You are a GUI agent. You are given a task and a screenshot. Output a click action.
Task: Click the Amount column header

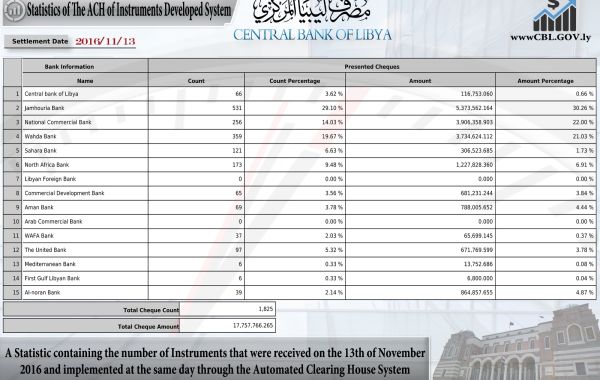tap(420, 81)
